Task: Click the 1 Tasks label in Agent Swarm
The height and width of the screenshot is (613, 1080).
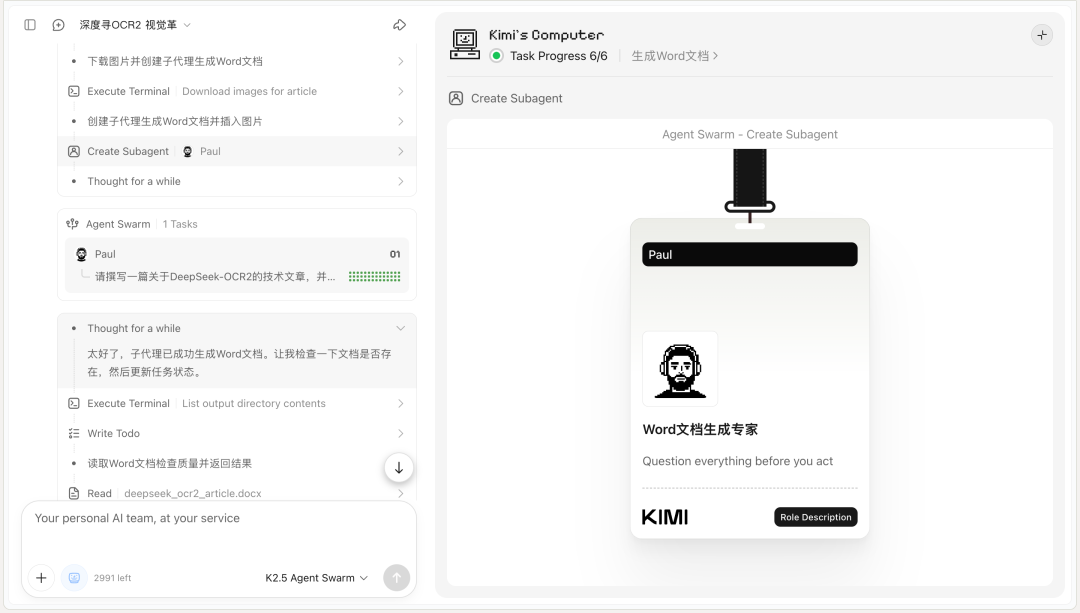Action: coord(180,224)
